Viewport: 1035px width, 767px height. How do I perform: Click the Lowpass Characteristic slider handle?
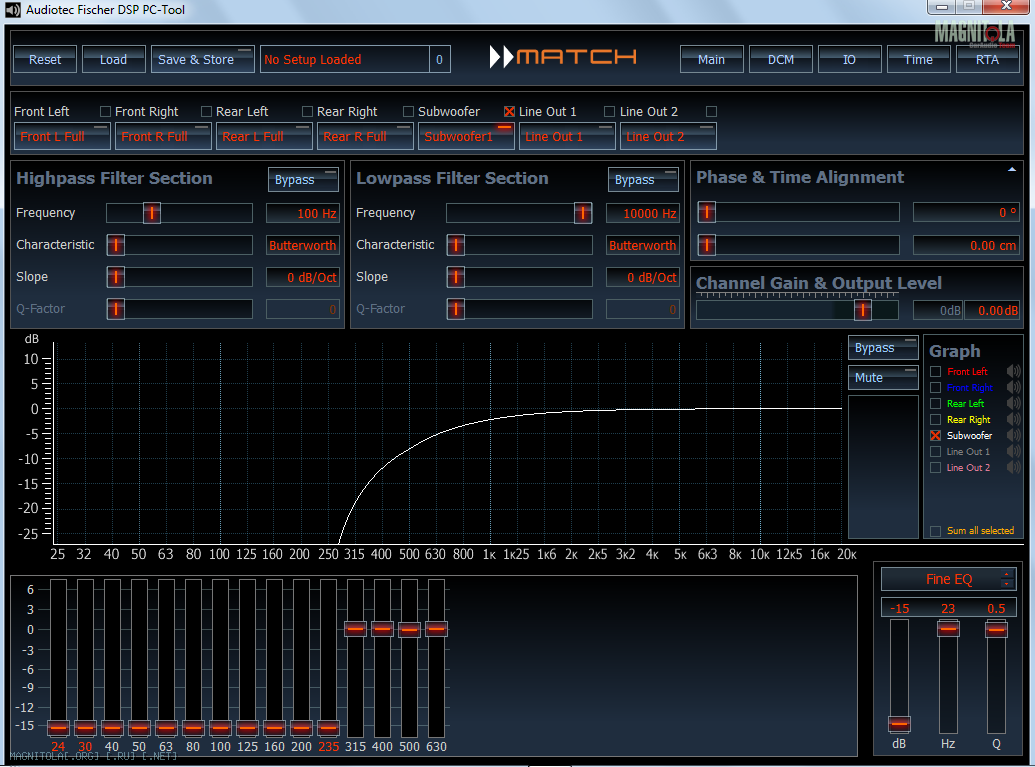pyautogui.click(x=455, y=245)
